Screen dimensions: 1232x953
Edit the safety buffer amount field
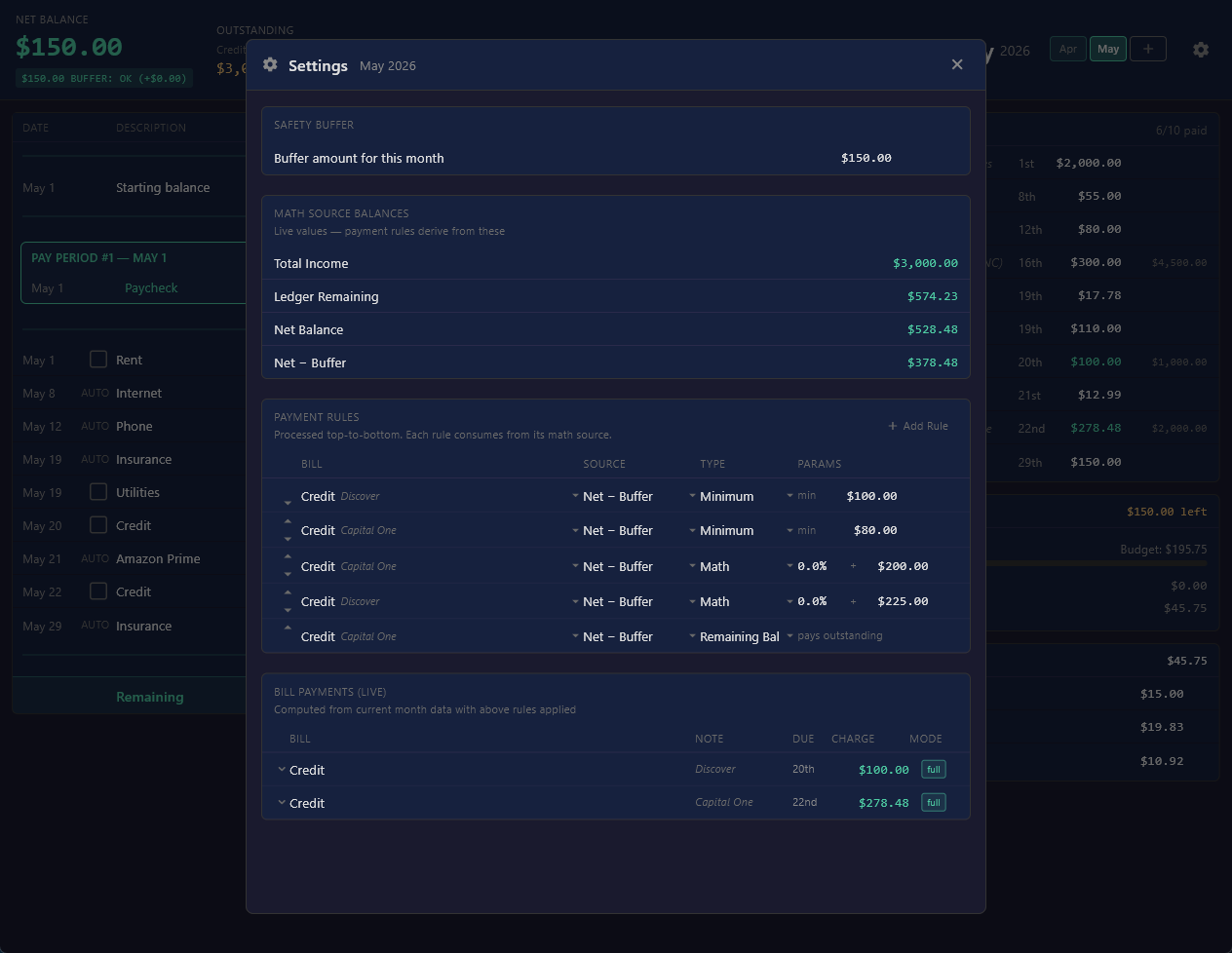click(866, 158)
